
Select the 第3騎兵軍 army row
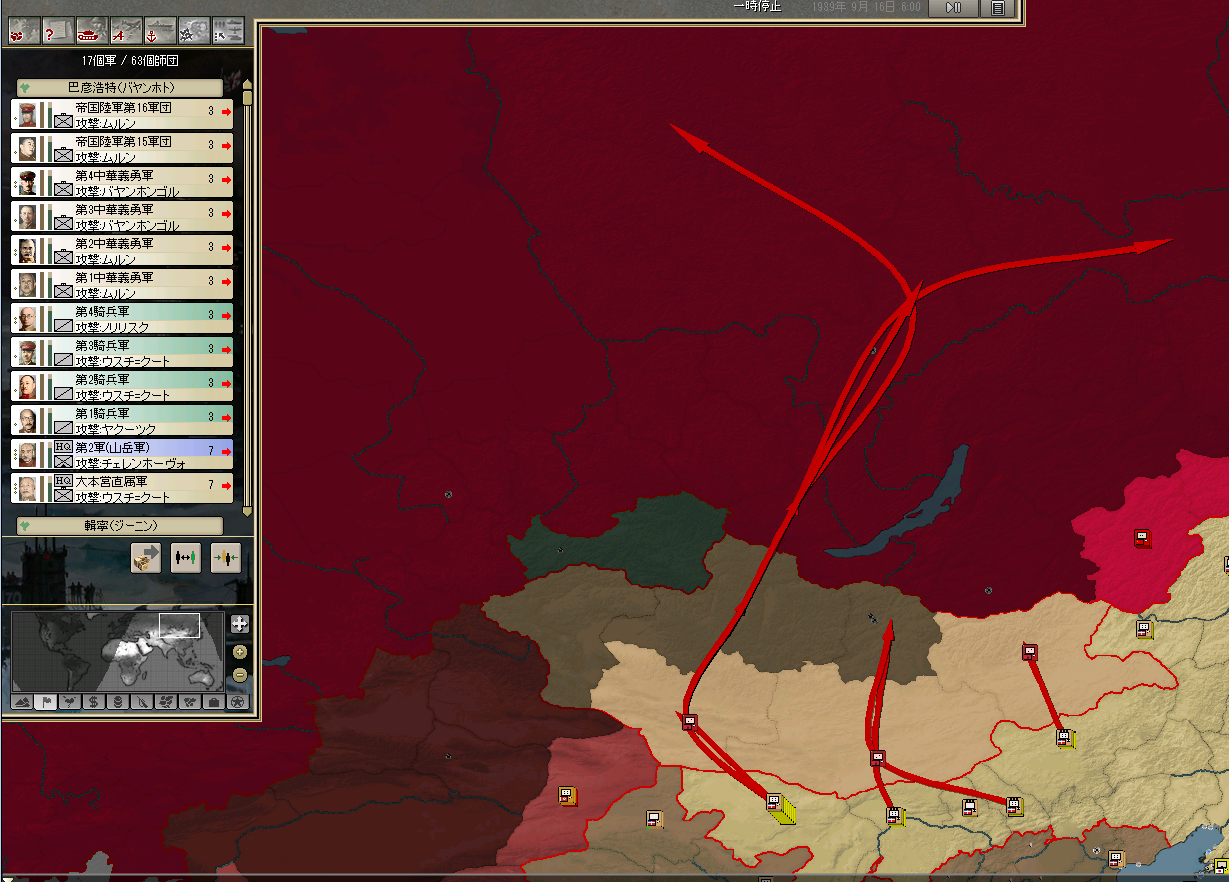pos(122,352)
